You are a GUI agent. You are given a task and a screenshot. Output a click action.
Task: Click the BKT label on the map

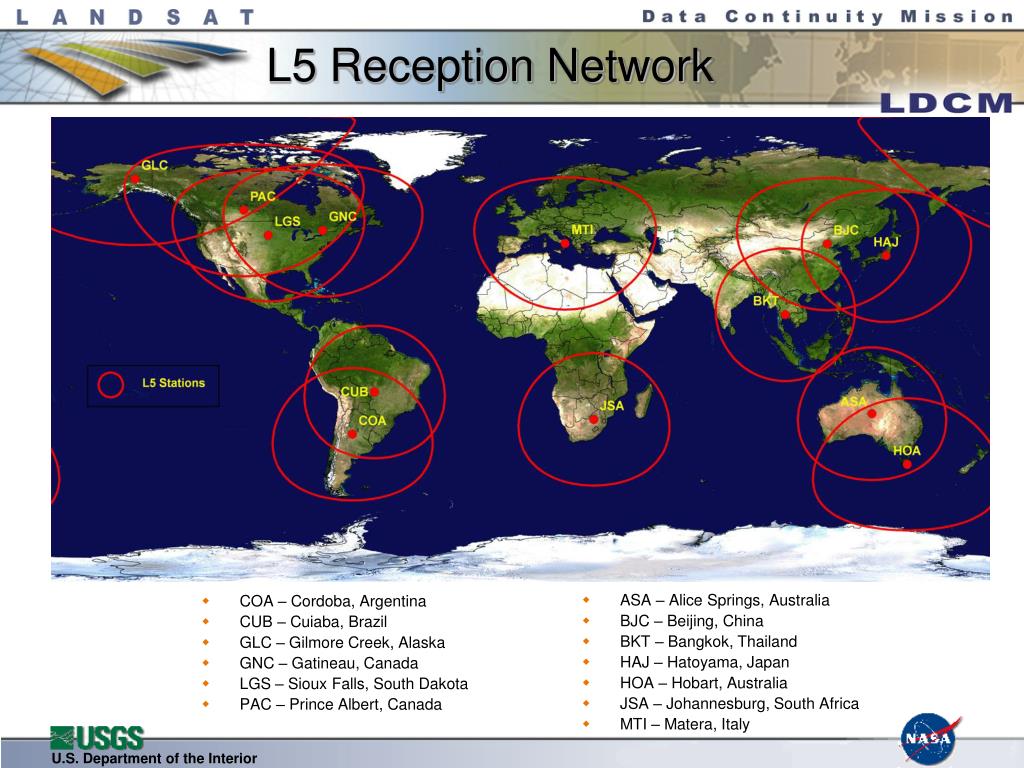coord(765,301)
